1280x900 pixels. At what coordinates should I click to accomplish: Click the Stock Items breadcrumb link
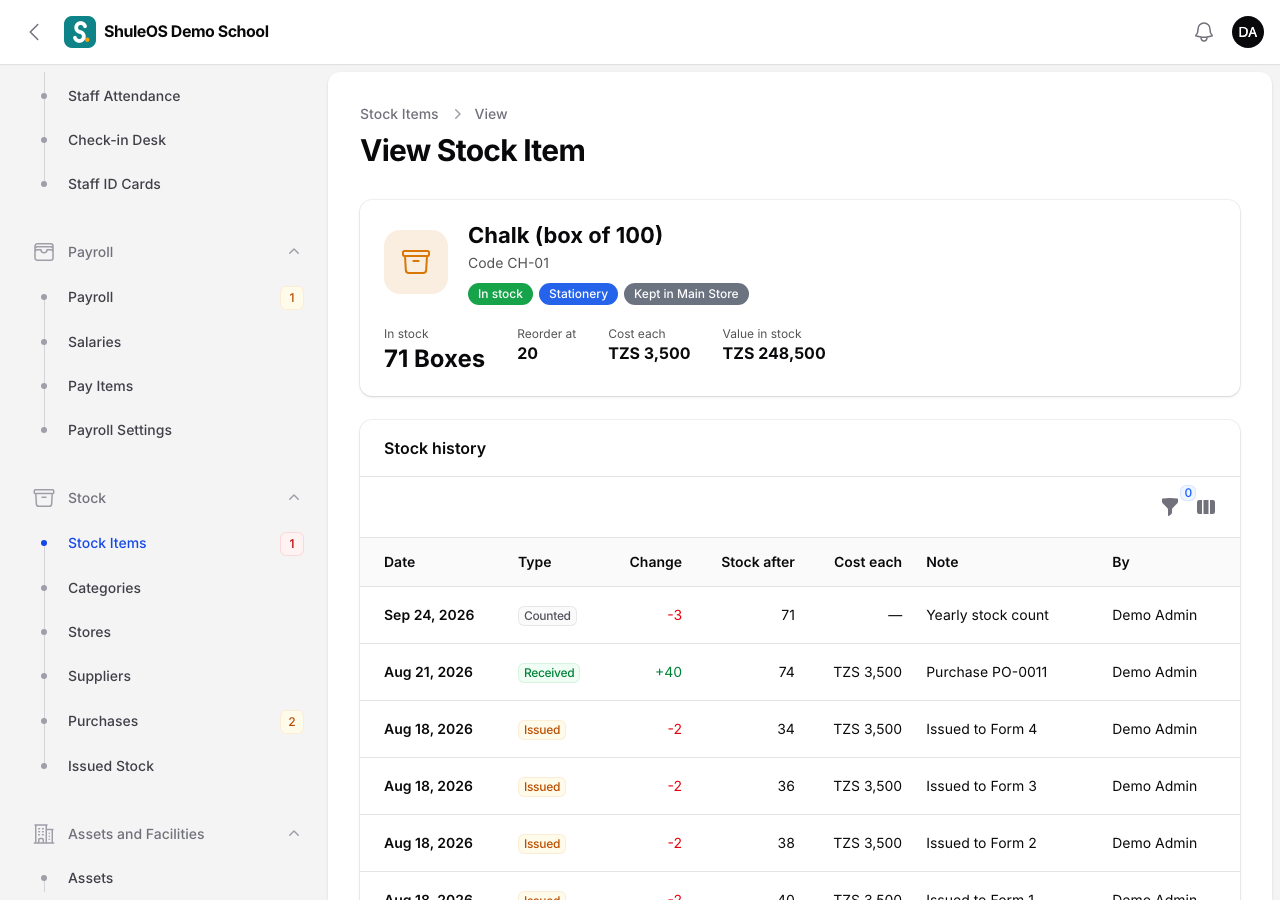pos(399,114)
